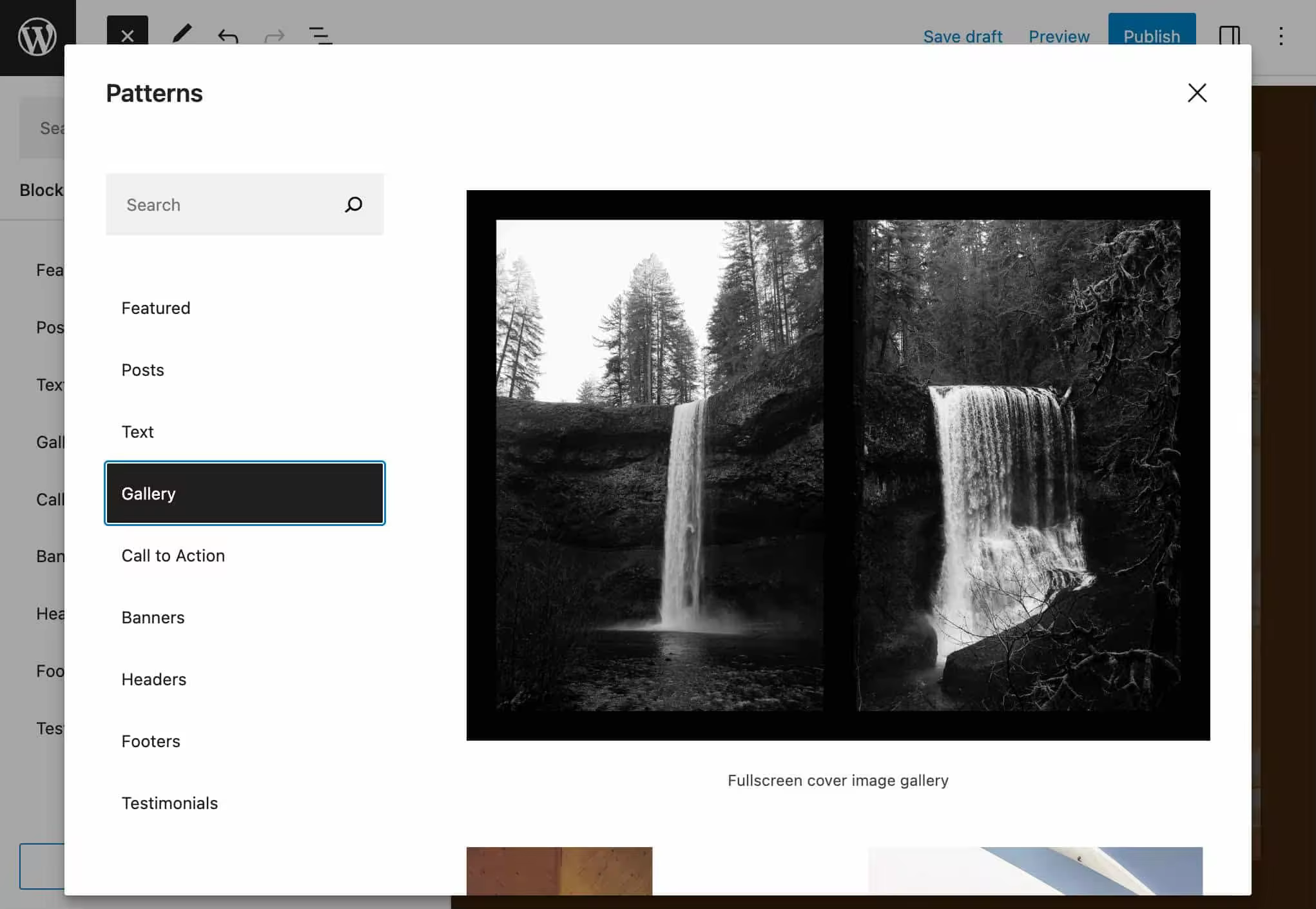Viewport: 1316px width, 909px height.
Task: Open the document list view
Action: click(320, 35)
